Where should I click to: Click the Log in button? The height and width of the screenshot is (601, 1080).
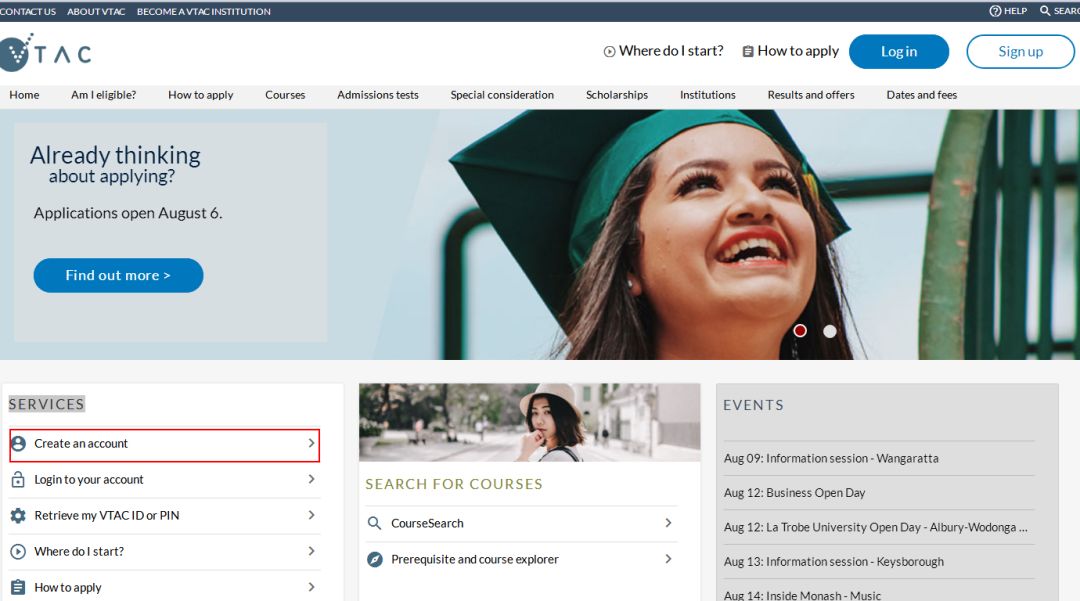pos(899,52)
